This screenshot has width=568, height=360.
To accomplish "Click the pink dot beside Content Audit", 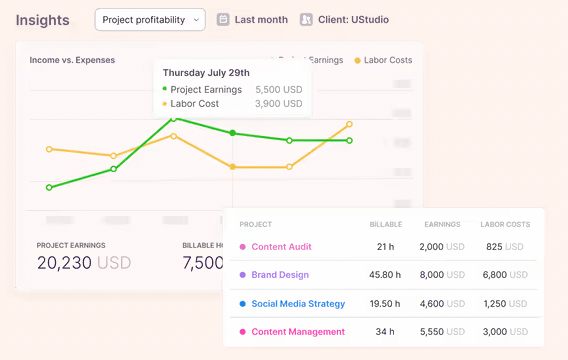I will point(243,247).
